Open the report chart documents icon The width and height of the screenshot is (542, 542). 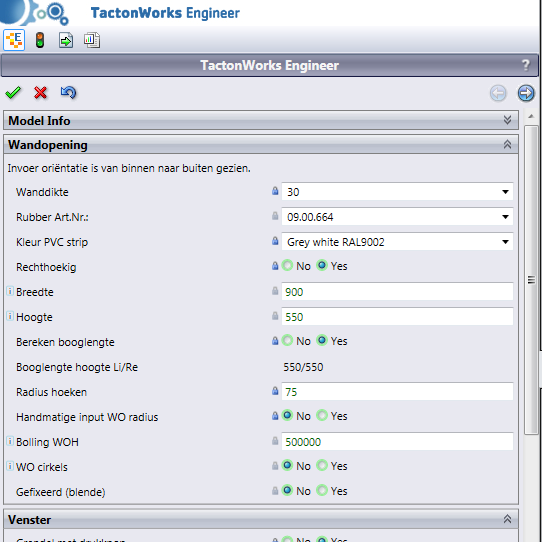point(92,40)
